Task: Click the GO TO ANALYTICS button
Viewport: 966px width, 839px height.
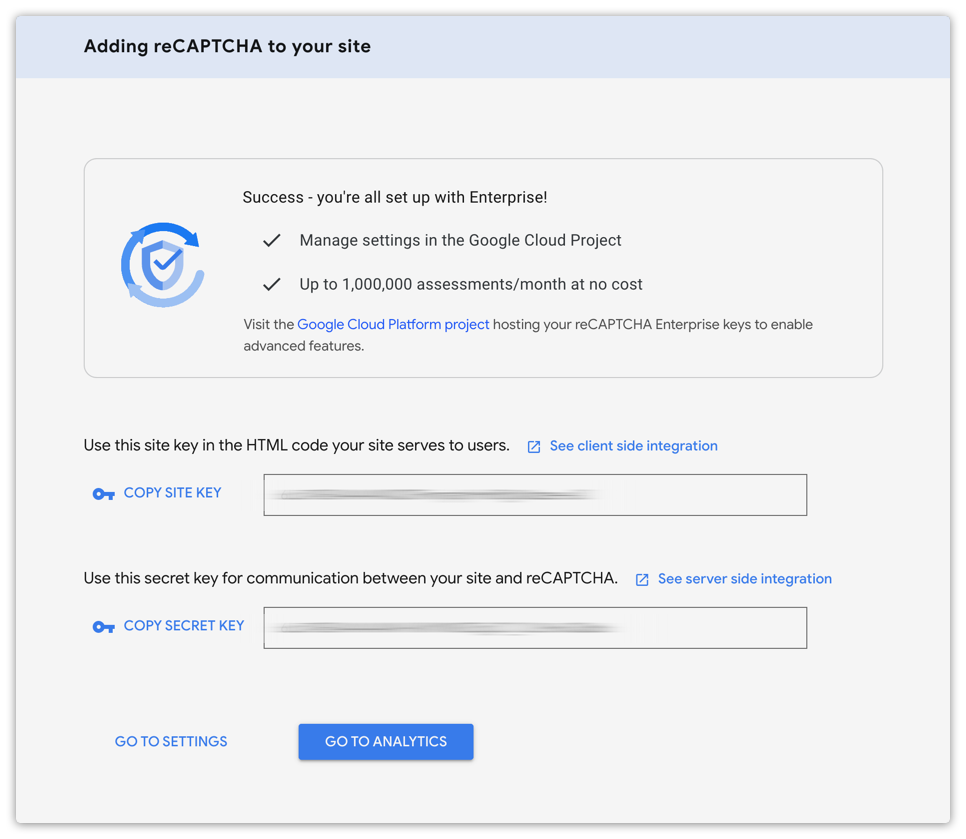Action: click(x=386, y=742)
